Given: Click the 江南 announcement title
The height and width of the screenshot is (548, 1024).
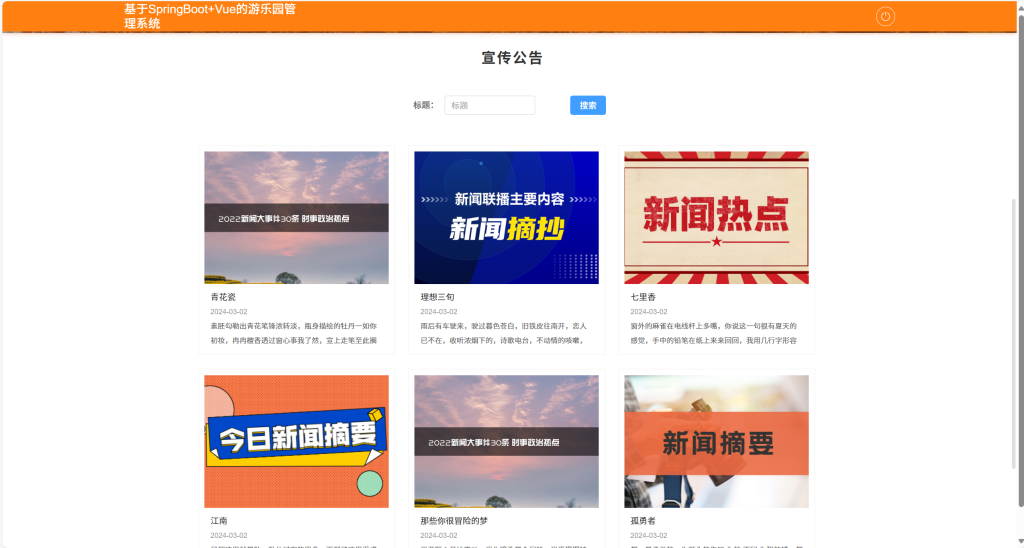Looking at the screenshot, I should [x=219, y=521].
